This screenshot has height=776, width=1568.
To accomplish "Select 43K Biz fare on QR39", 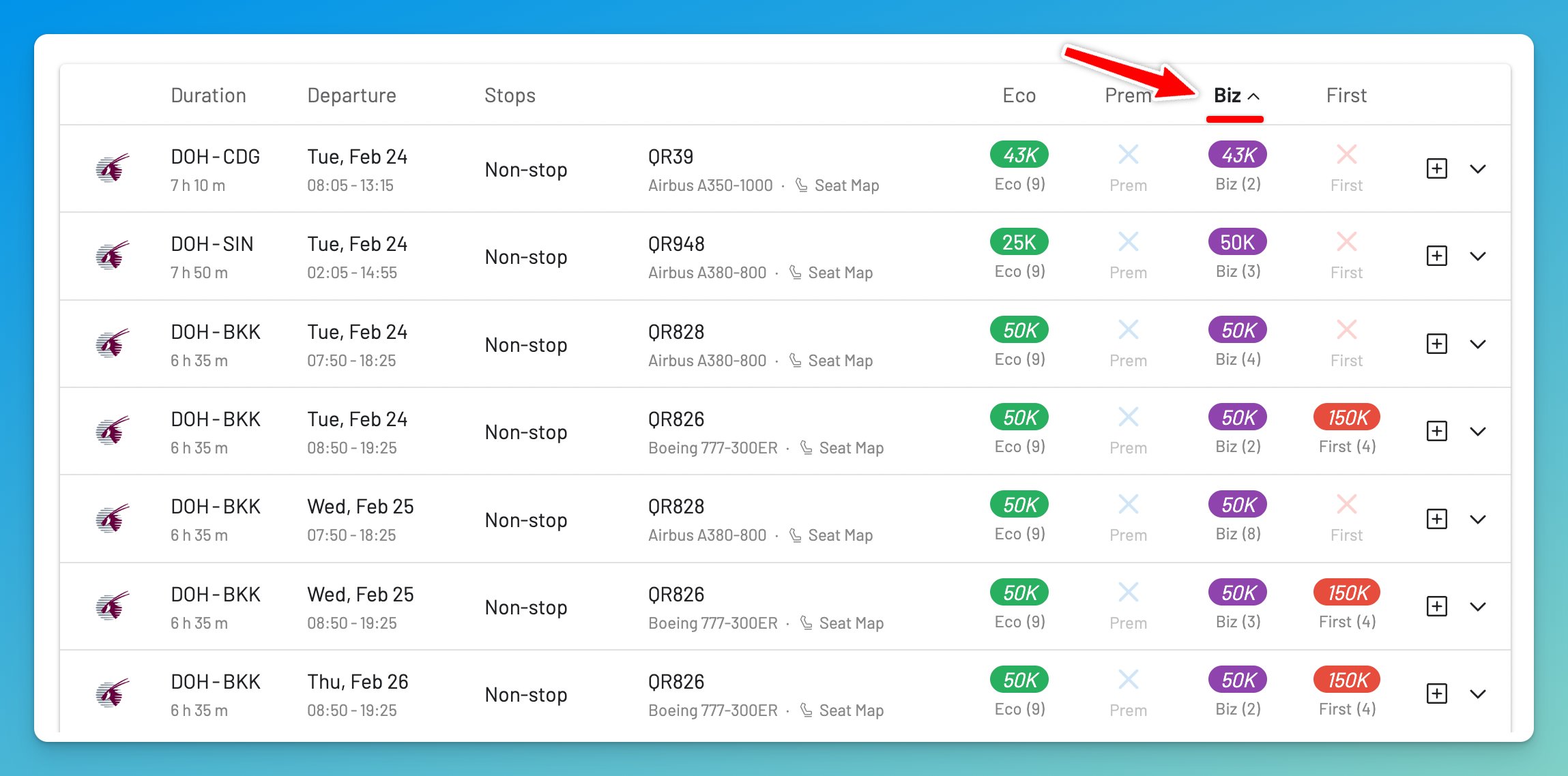I will pos(1237,155).
